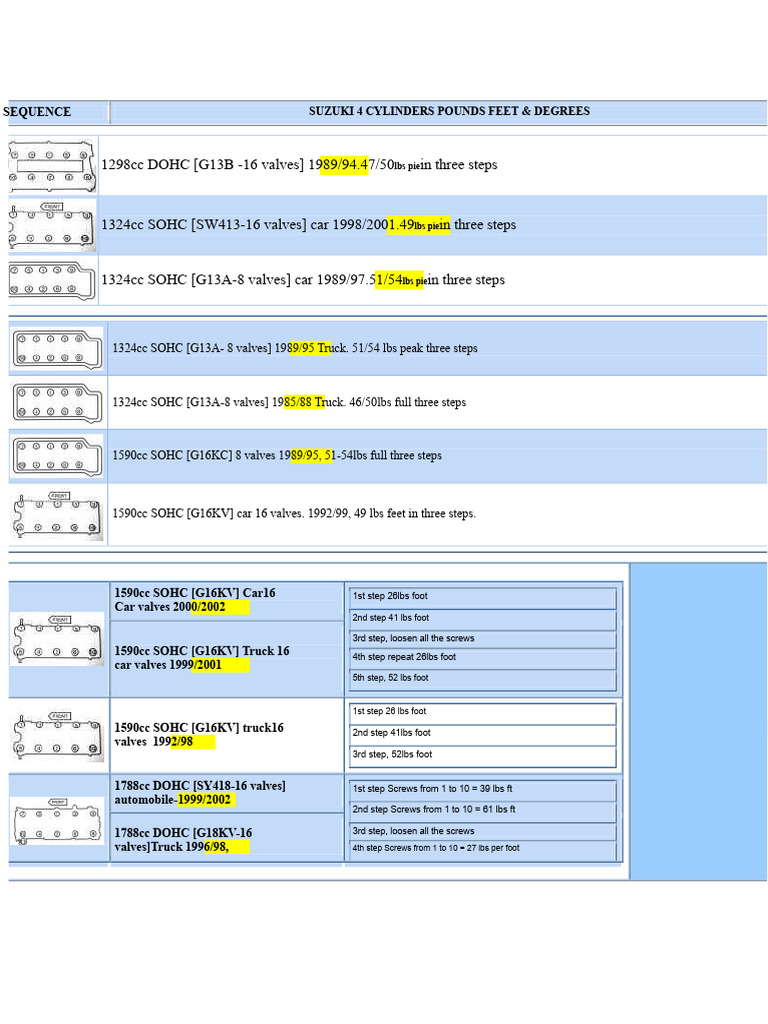
Task: Click the '1st step 26lbs foot' cell
Action: tap(483, 596)
